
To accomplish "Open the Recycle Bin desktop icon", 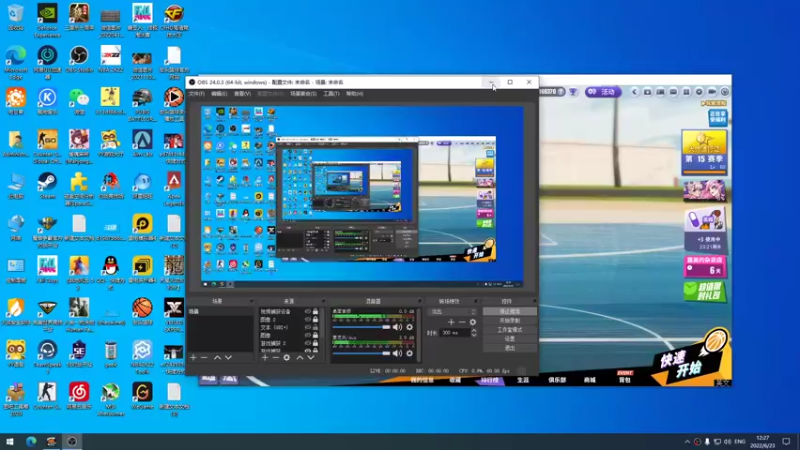I will (16, 17).
